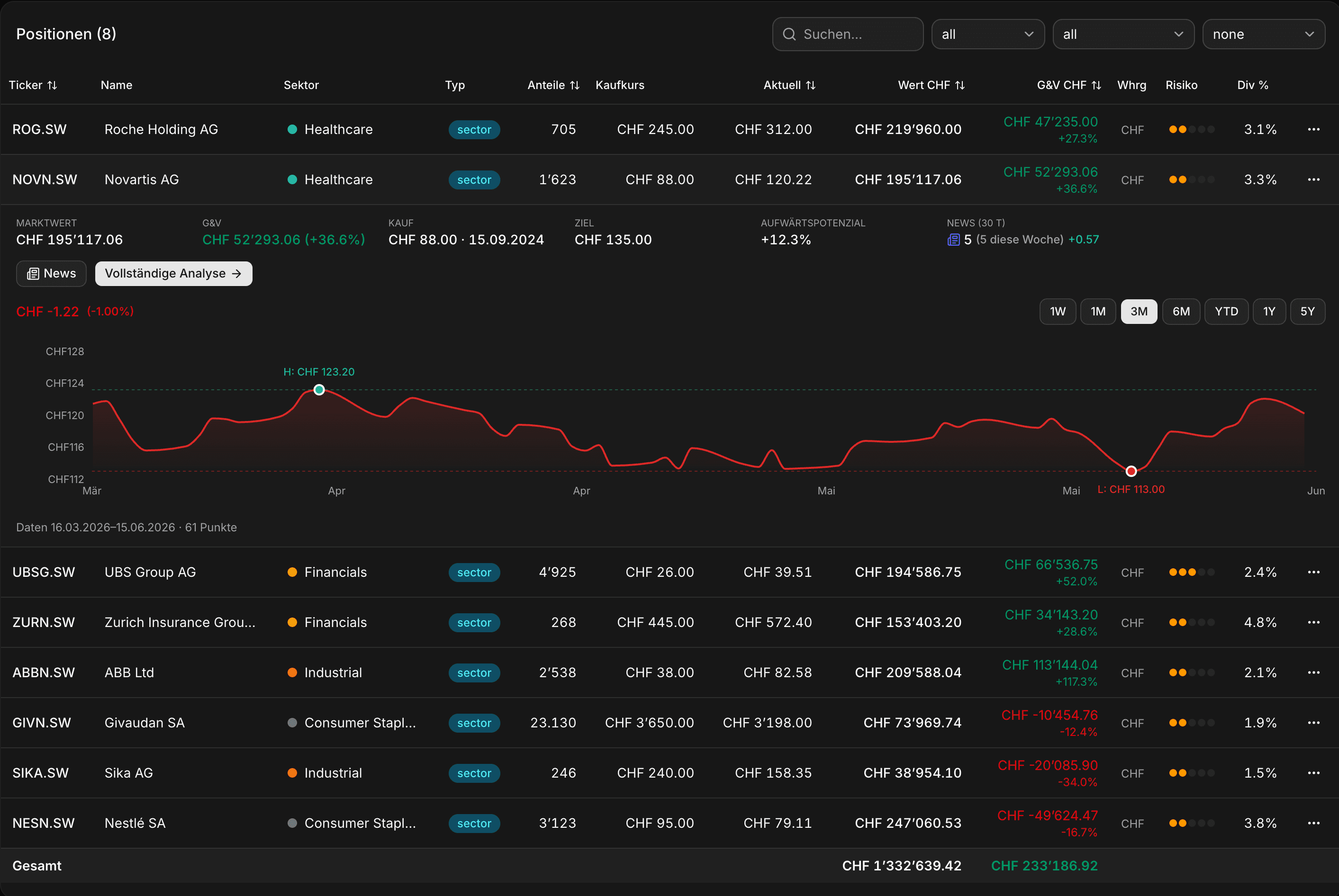Image resolution: width=1339 pixels, height=896 pixels.
Task: Expand the Roche Holding AG row
Action: coord(669,129)
